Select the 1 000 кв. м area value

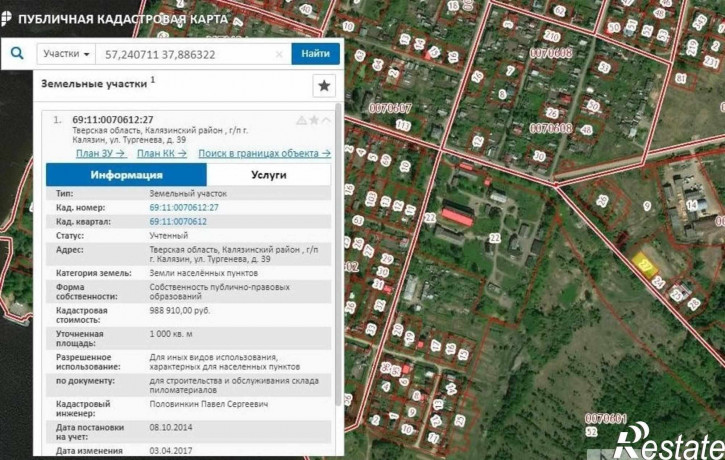pyautogui.click(x=171, y=334)
